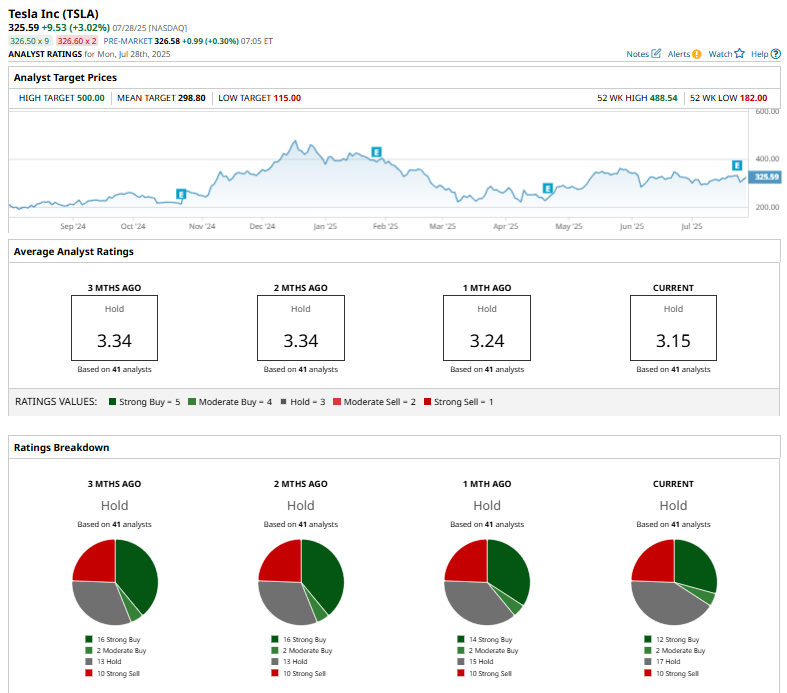Click the 326.50 x 9 bid quote
This screenshot has width=787, height=693.
(30, 41)
